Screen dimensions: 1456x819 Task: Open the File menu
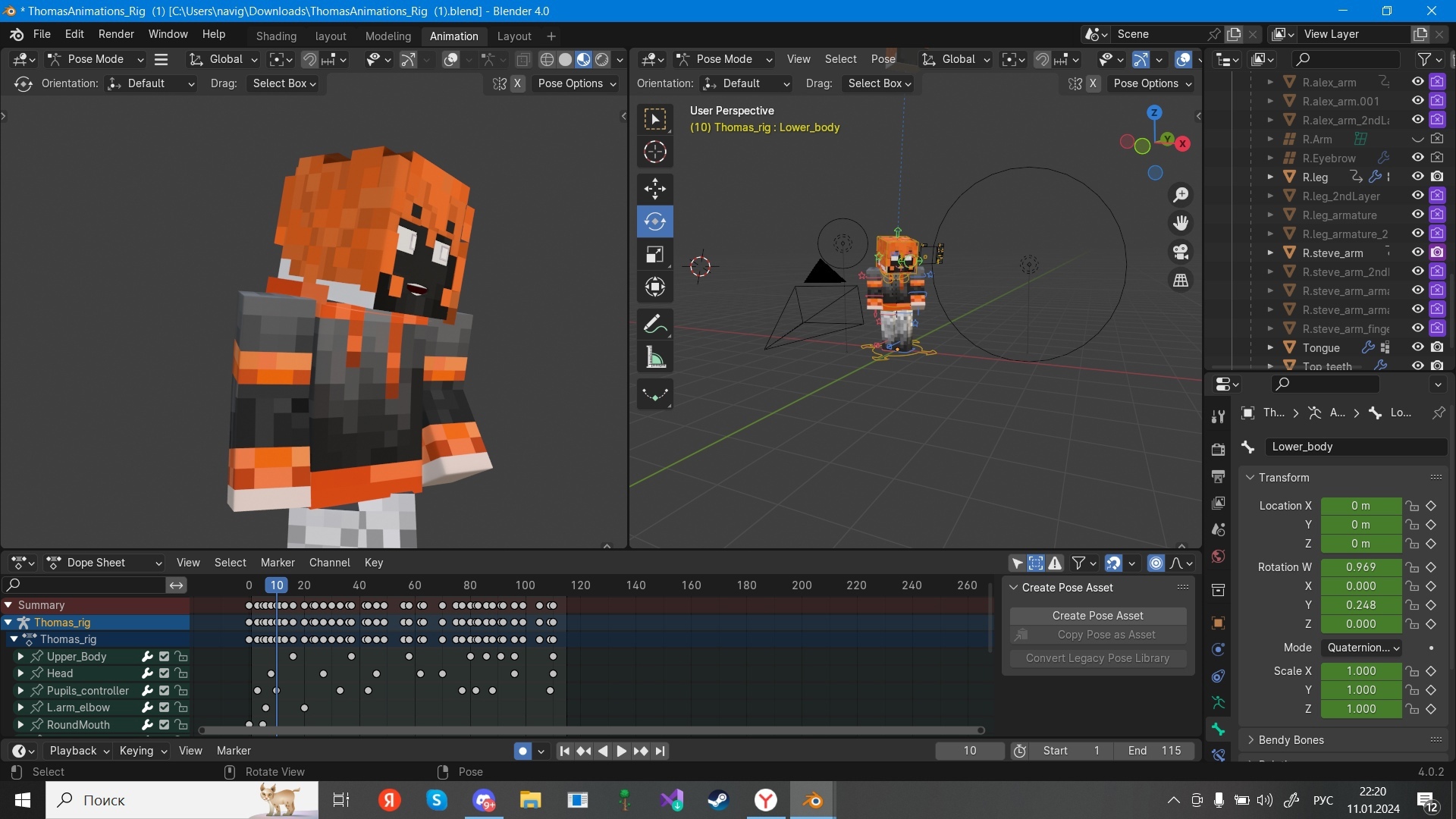[x=42, y=34]
